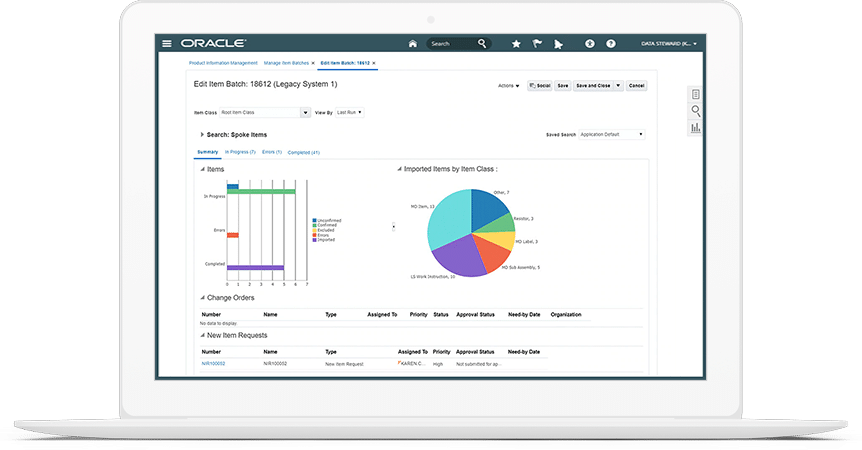This screenshot has width=862, height=450.
Task: Expand the Search: Spoke Items section
Action: coord(202,134)
